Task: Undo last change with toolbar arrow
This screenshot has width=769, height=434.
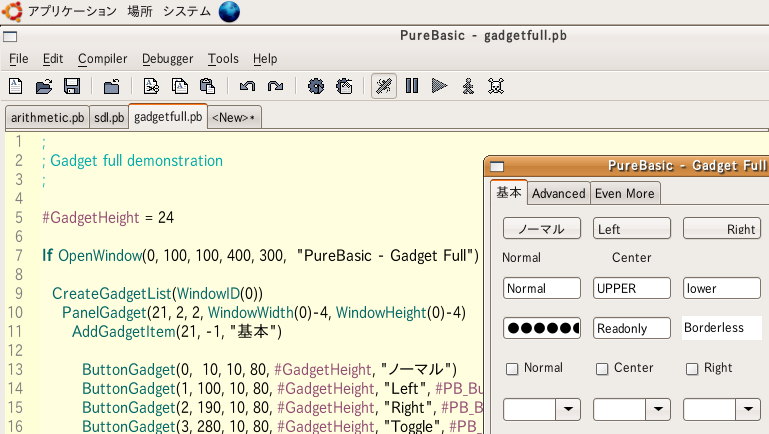Action: 247,86
